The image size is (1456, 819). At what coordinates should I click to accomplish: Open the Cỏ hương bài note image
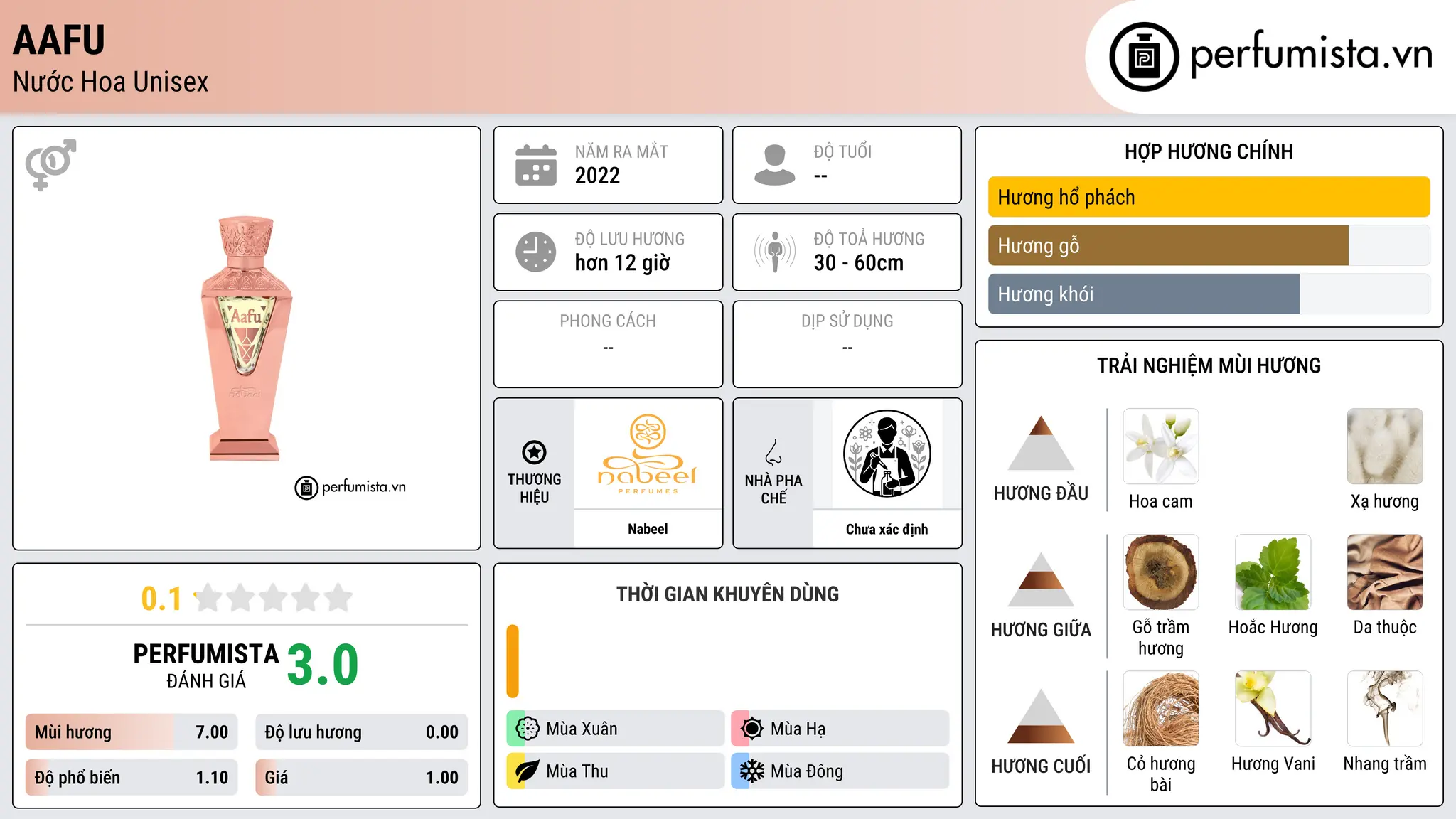coord(1161,709)
